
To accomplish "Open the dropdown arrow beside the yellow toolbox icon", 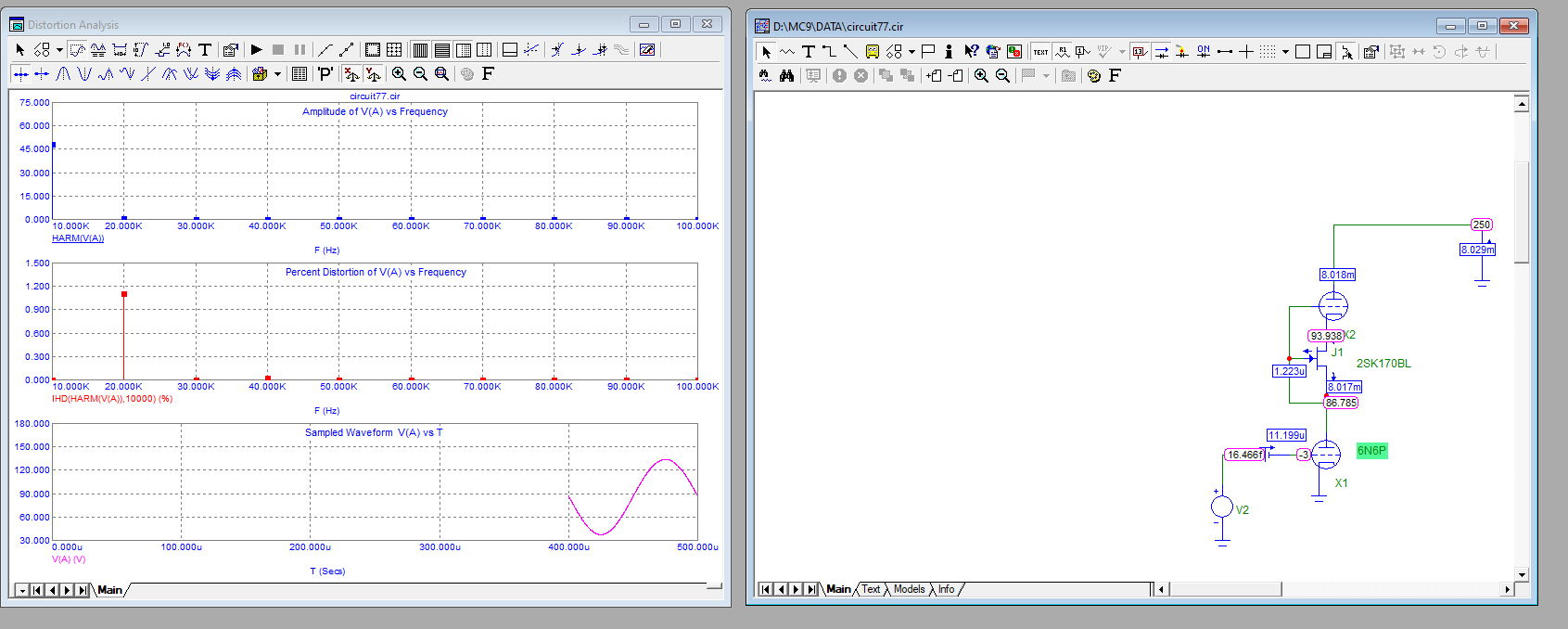I will 276,74.
